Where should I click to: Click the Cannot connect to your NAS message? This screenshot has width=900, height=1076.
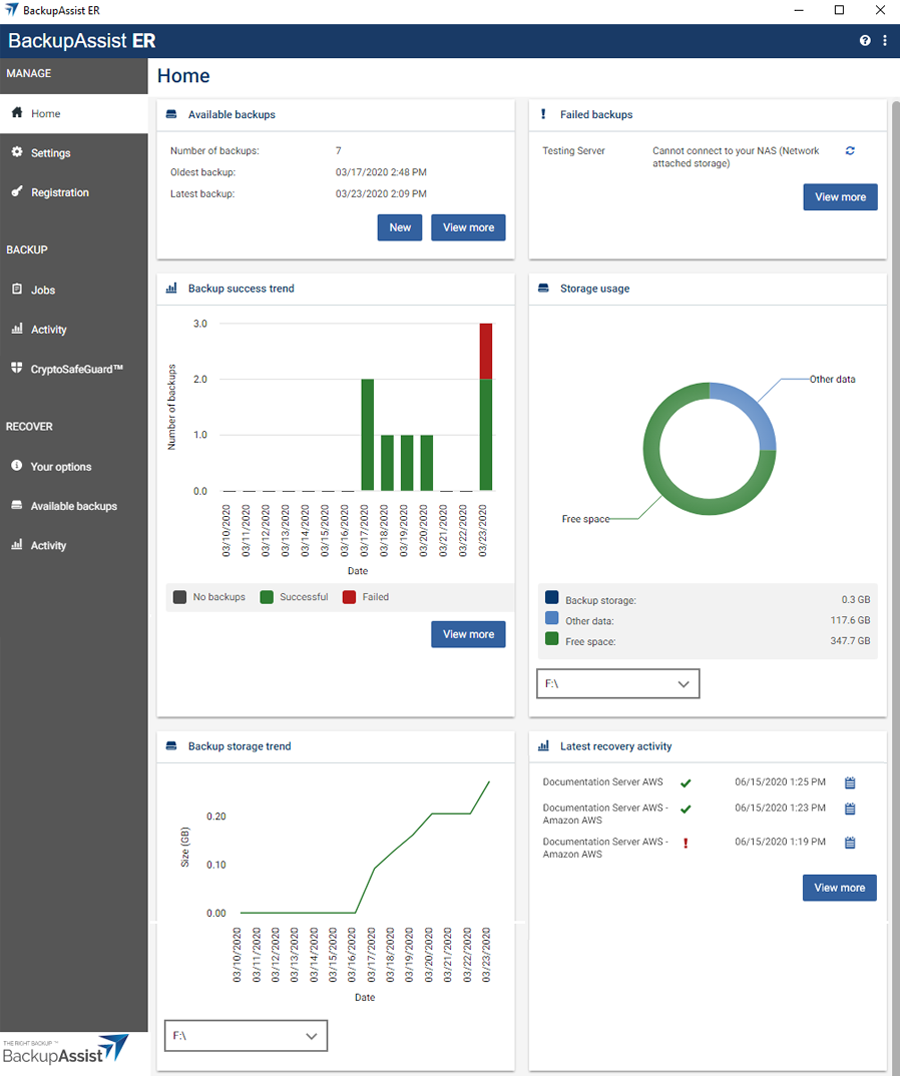point(735,156)
